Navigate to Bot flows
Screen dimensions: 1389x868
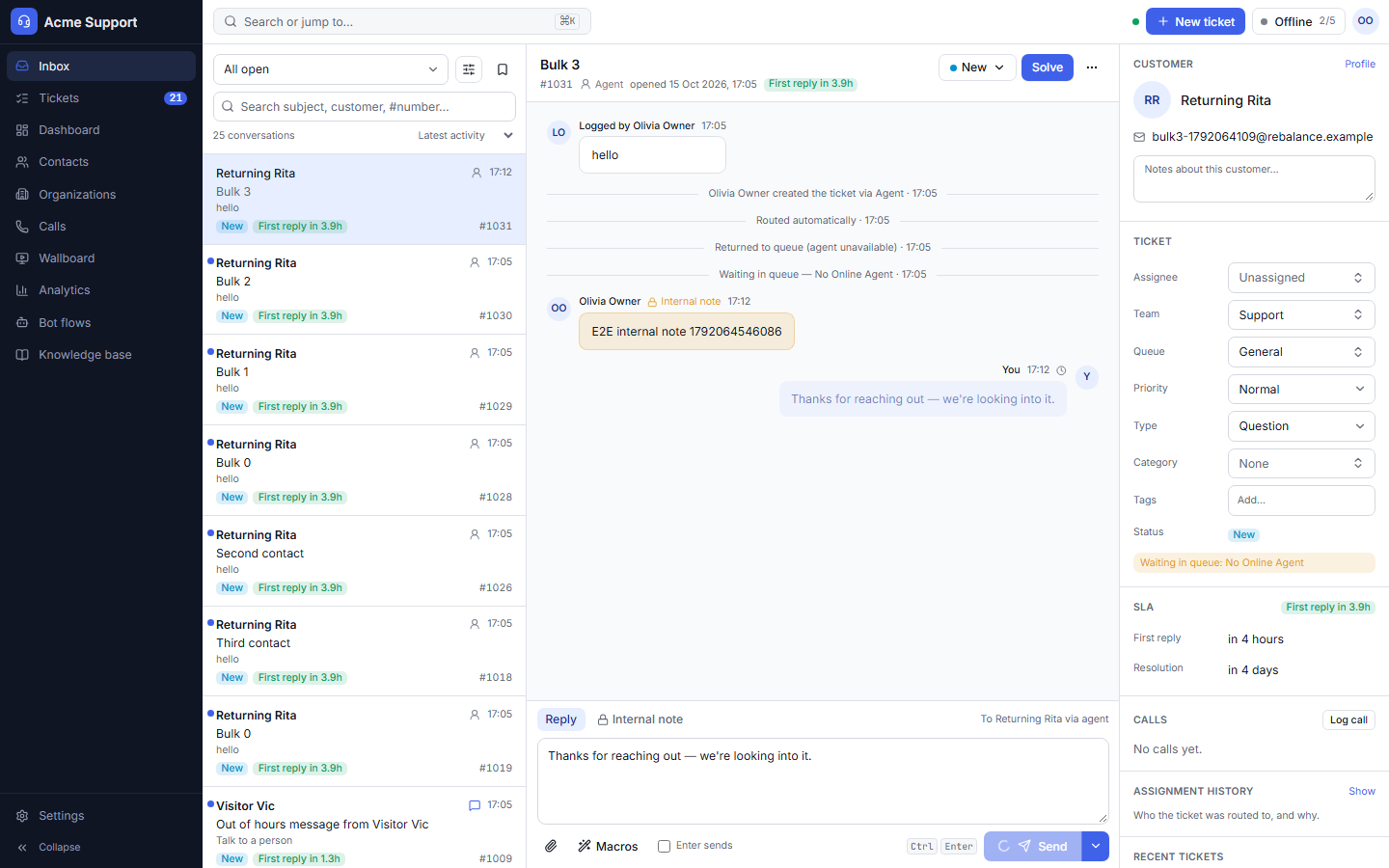(101, 323)
